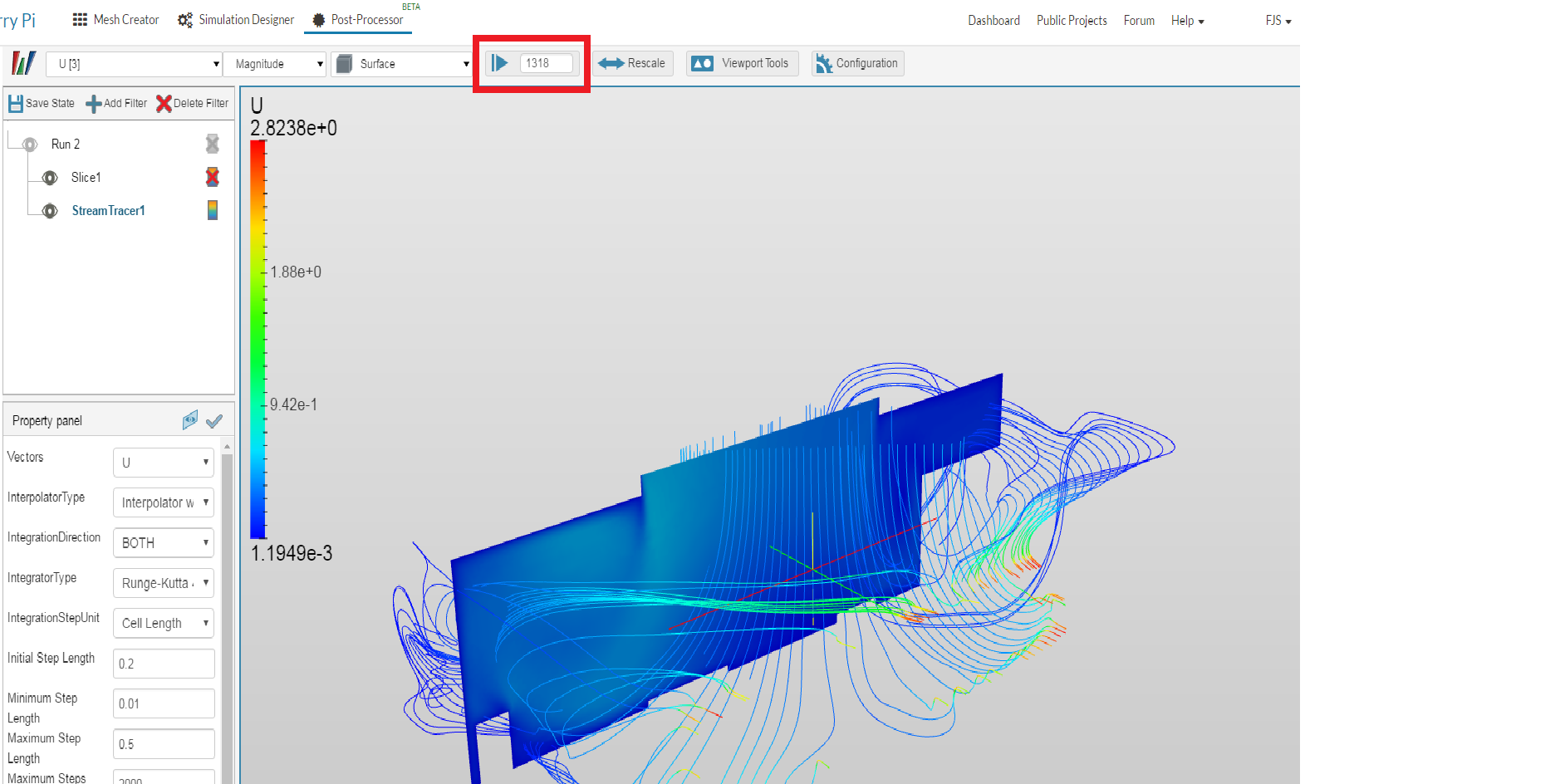
Task: Click the Rescale double-arrow icon
Action: click(x=611, y=63)
